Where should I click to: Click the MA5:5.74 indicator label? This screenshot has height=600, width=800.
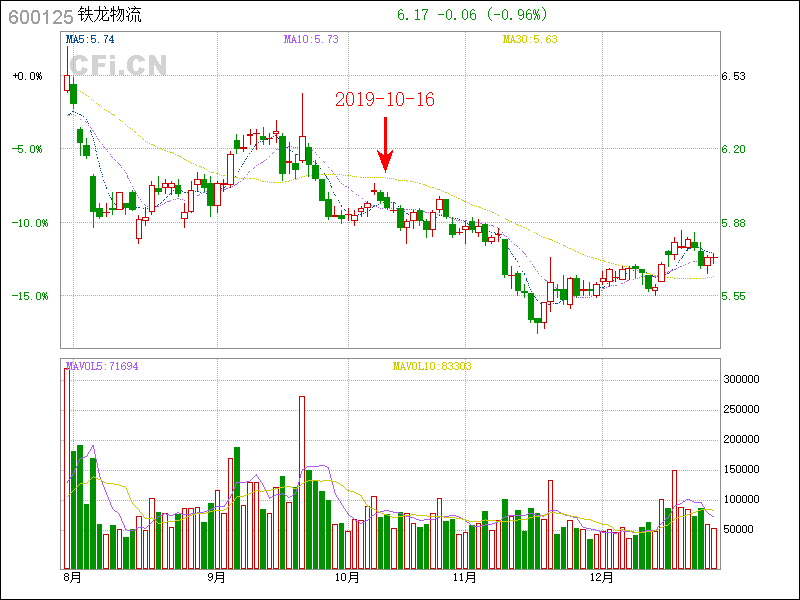coord(90,39)
